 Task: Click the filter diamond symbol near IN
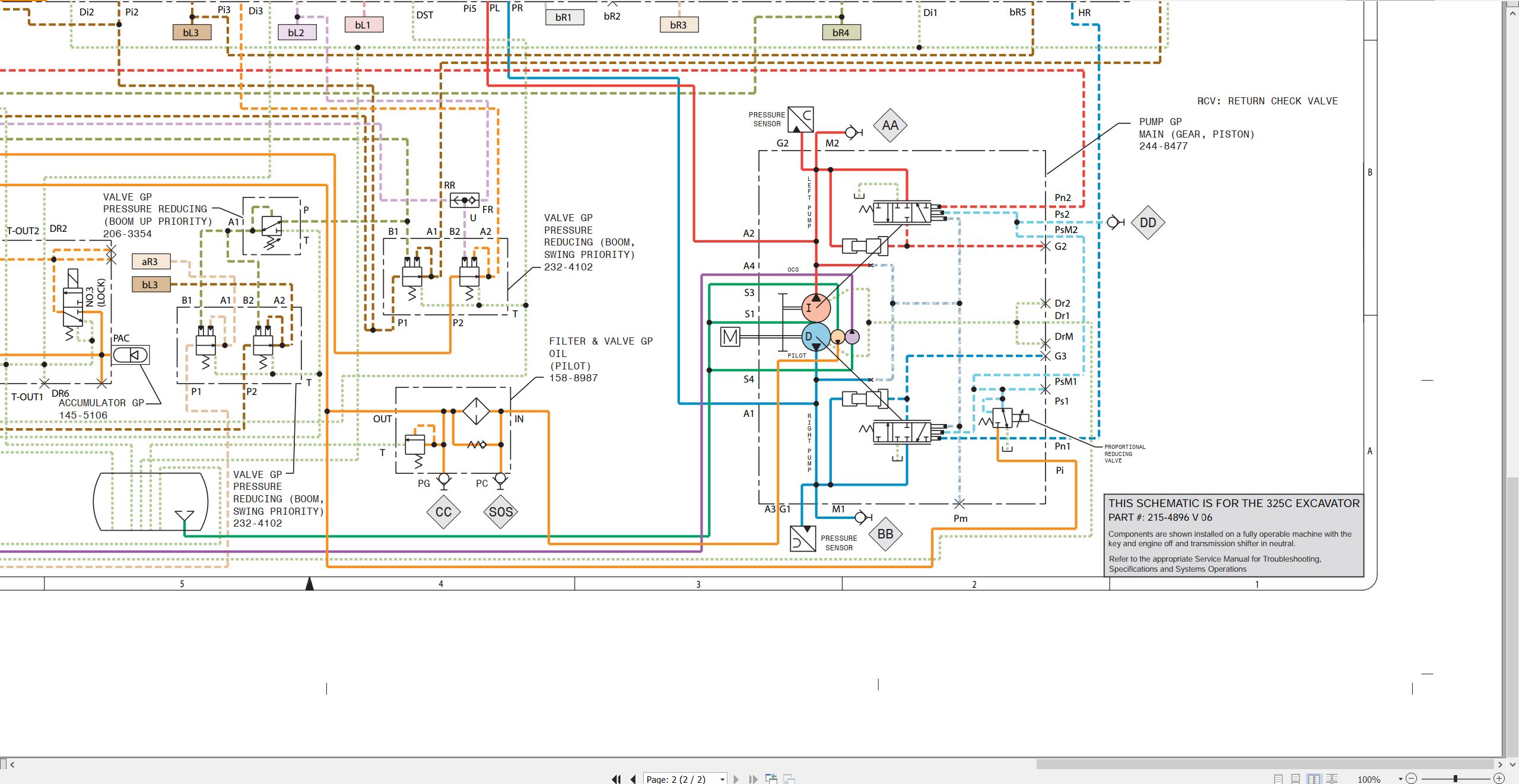pos(476,411)
